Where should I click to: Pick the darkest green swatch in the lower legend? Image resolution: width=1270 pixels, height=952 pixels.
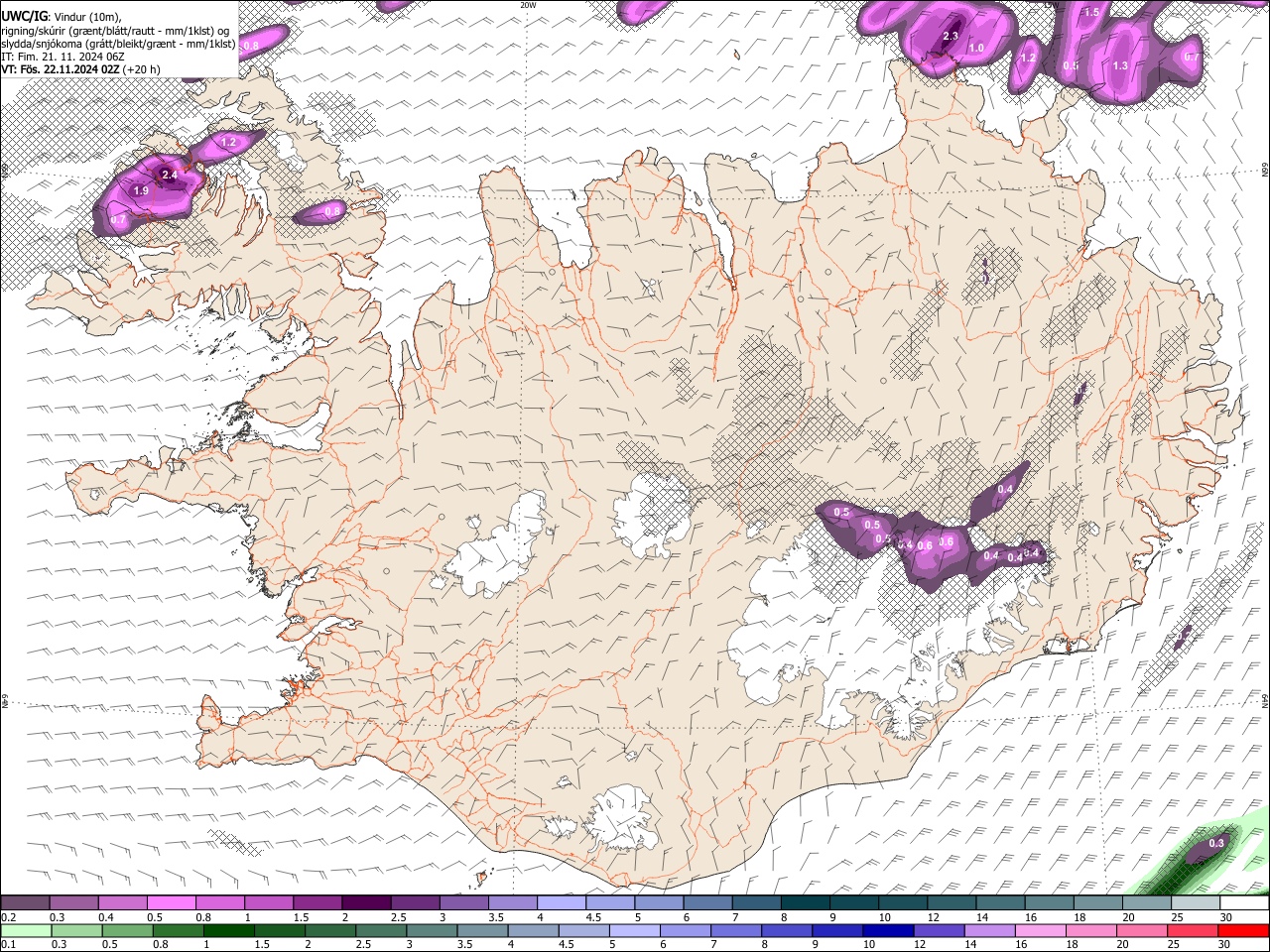click(x=228, y=930)
